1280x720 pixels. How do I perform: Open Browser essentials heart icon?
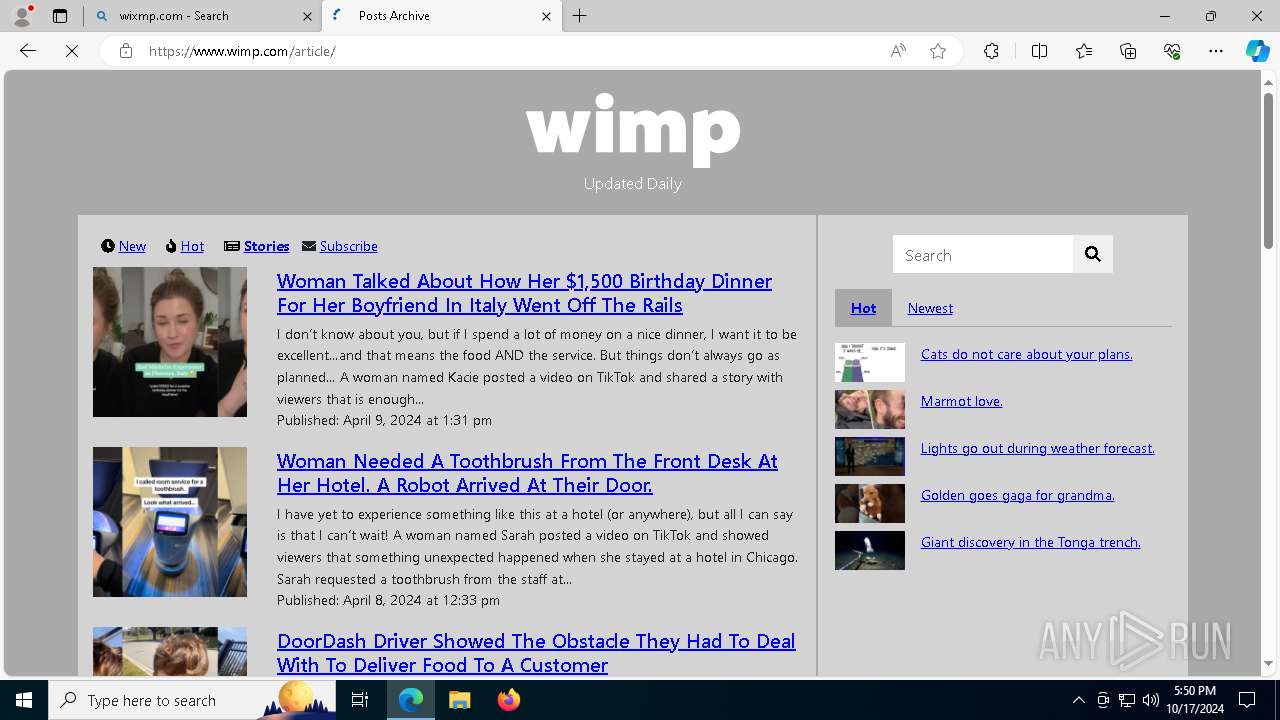pos(1172,51)
